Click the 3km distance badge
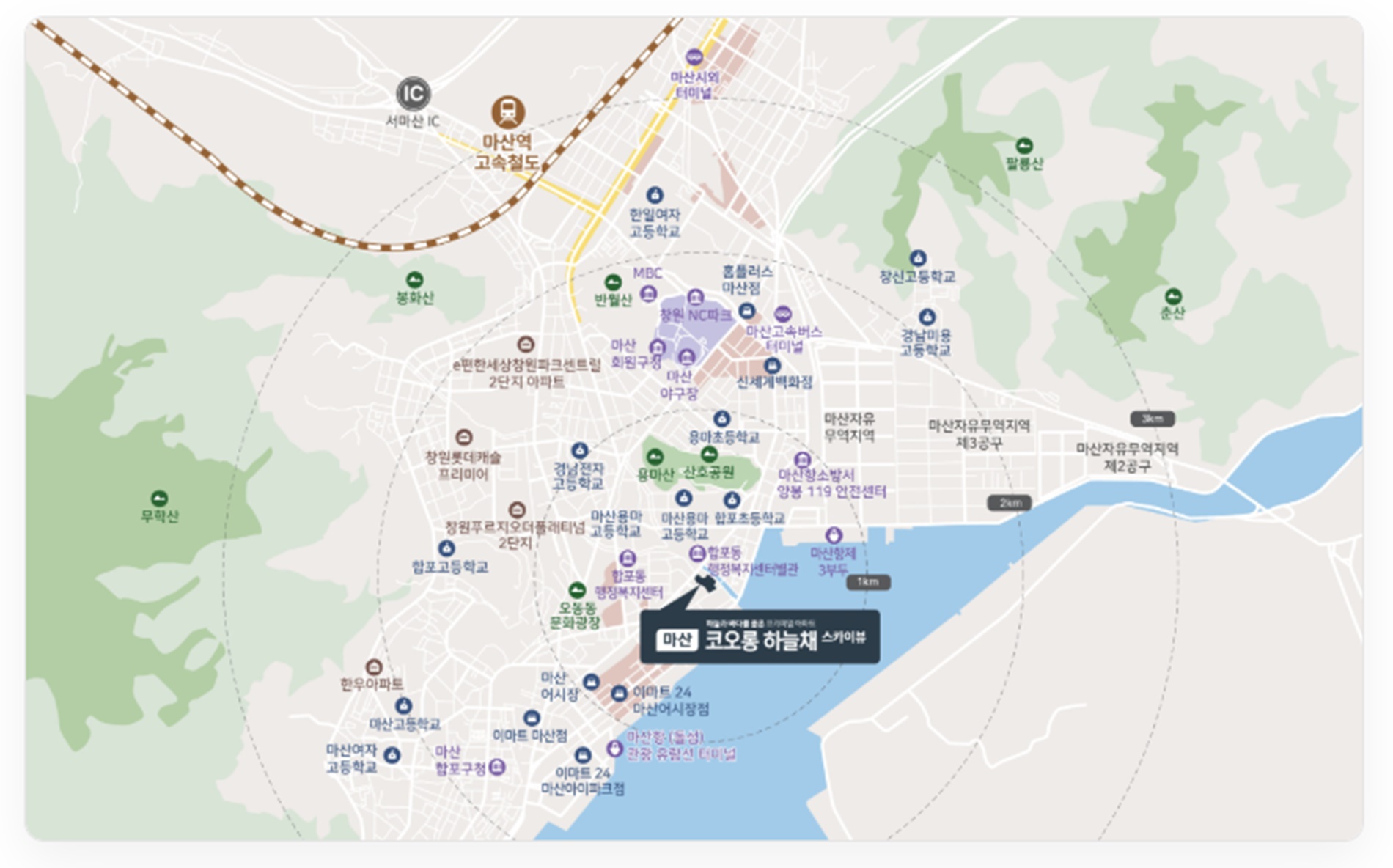 [x=1152, y=419]
